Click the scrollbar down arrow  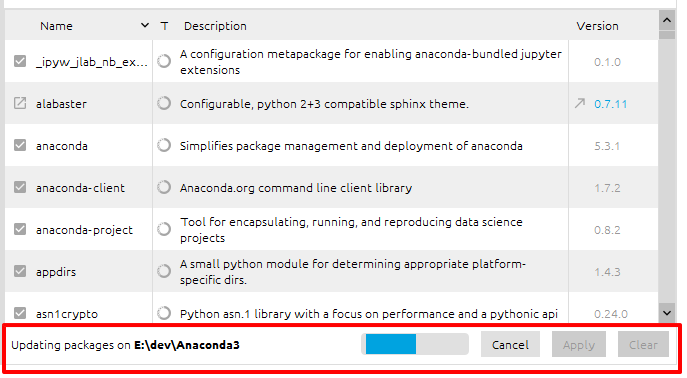tap(667, 313)
